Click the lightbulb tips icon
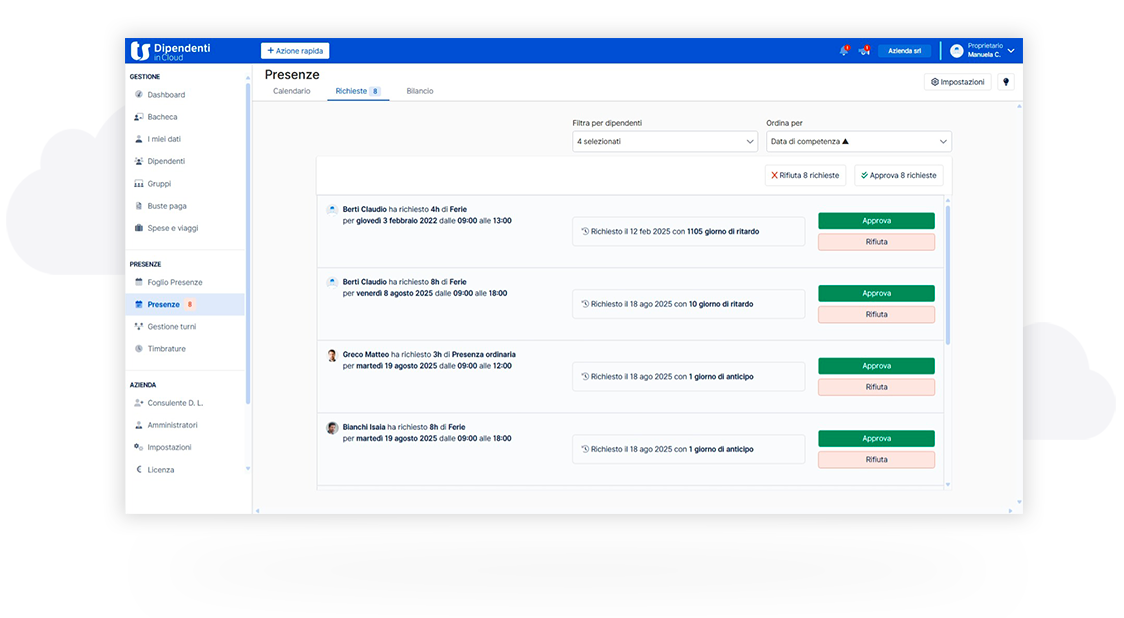Viewport: 1124px width, 618px height. coord(1006,82)
